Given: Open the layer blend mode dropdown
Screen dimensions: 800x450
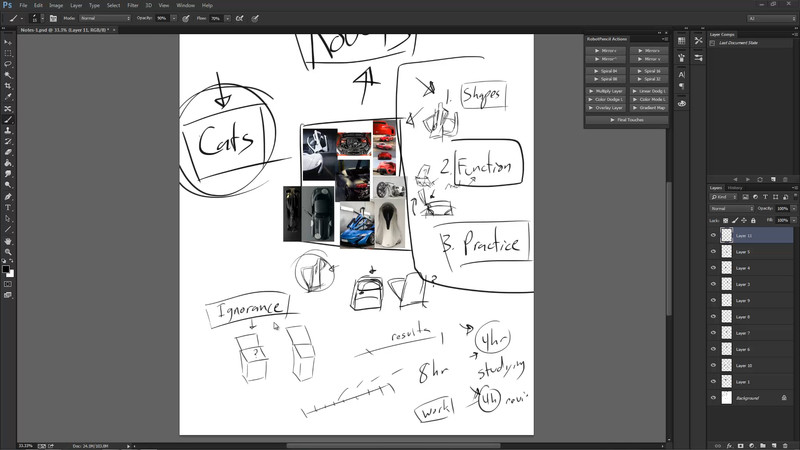Looking at the screenshot, I should click(732, 209).
